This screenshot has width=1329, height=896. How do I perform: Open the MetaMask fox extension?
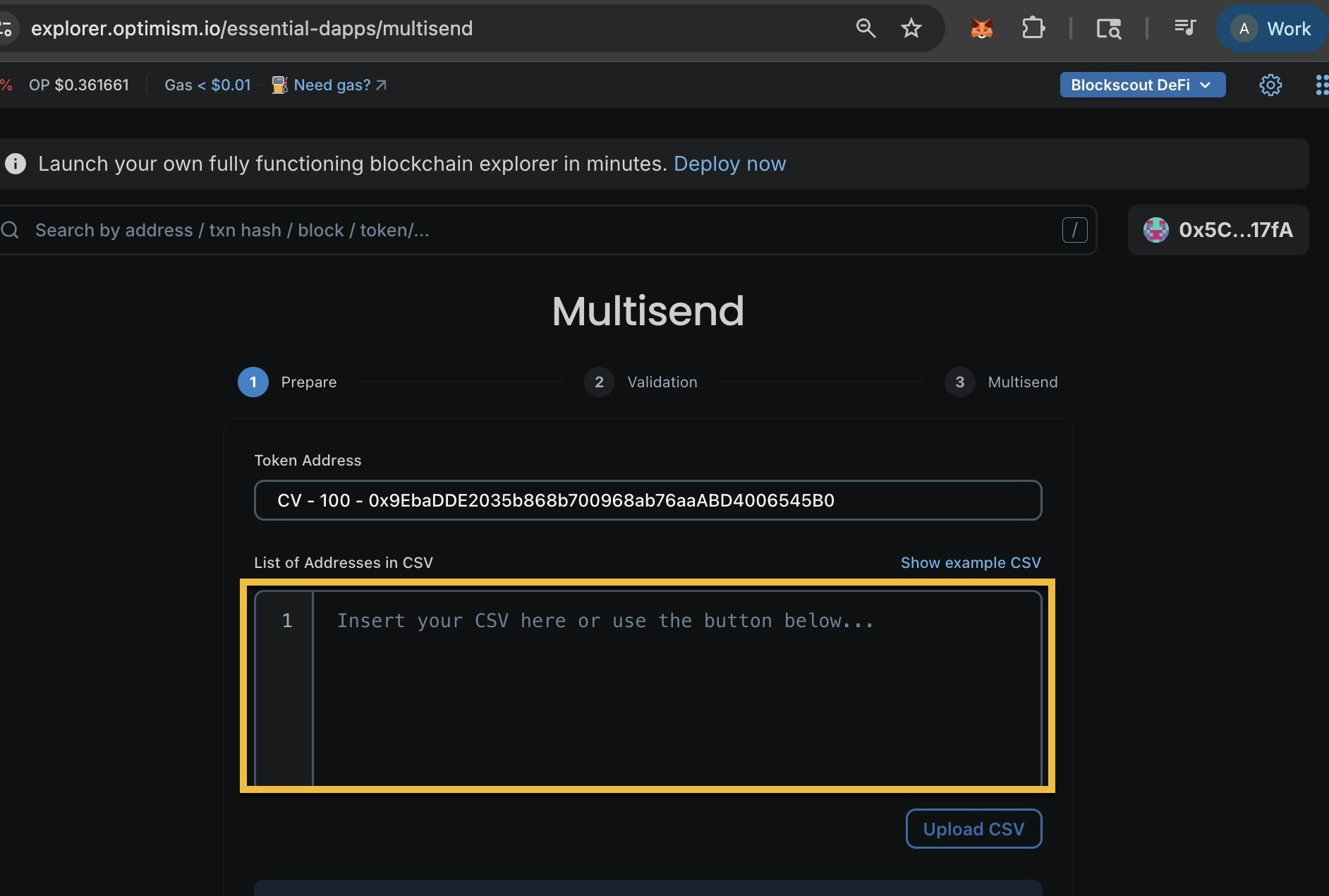(x=982, y=28)
